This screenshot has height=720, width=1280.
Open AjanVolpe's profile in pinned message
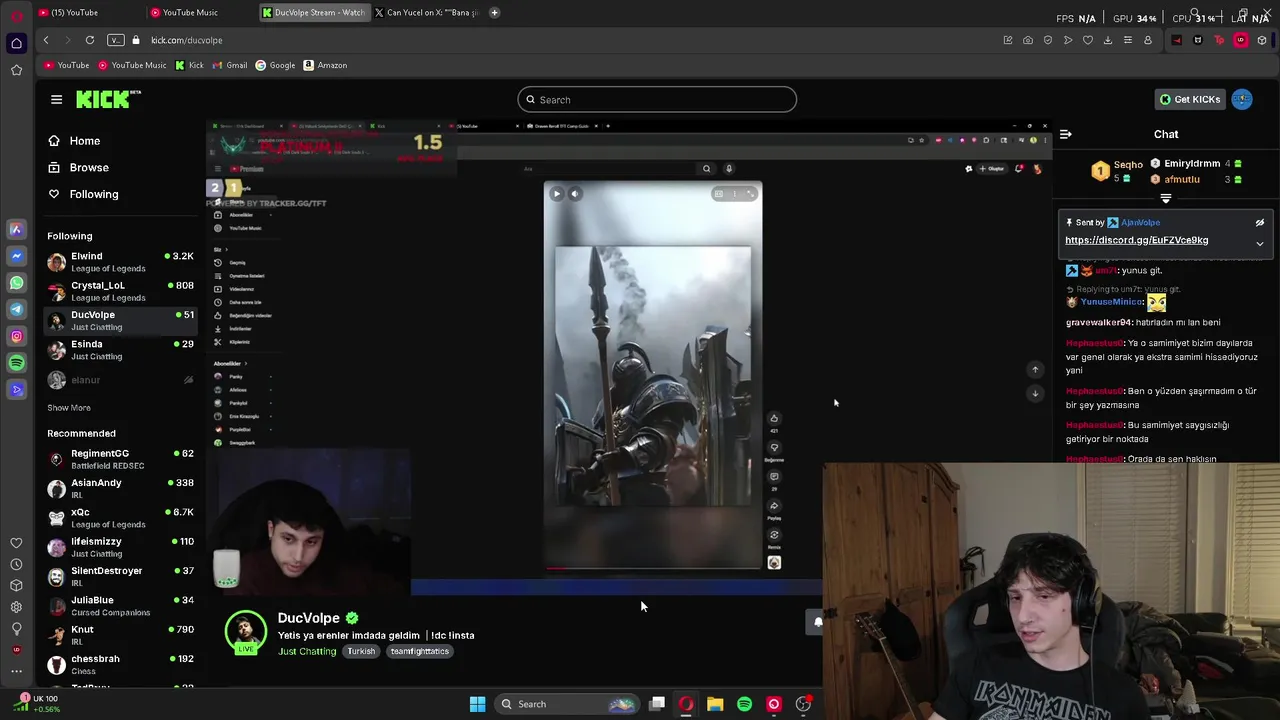[1140, 223]
